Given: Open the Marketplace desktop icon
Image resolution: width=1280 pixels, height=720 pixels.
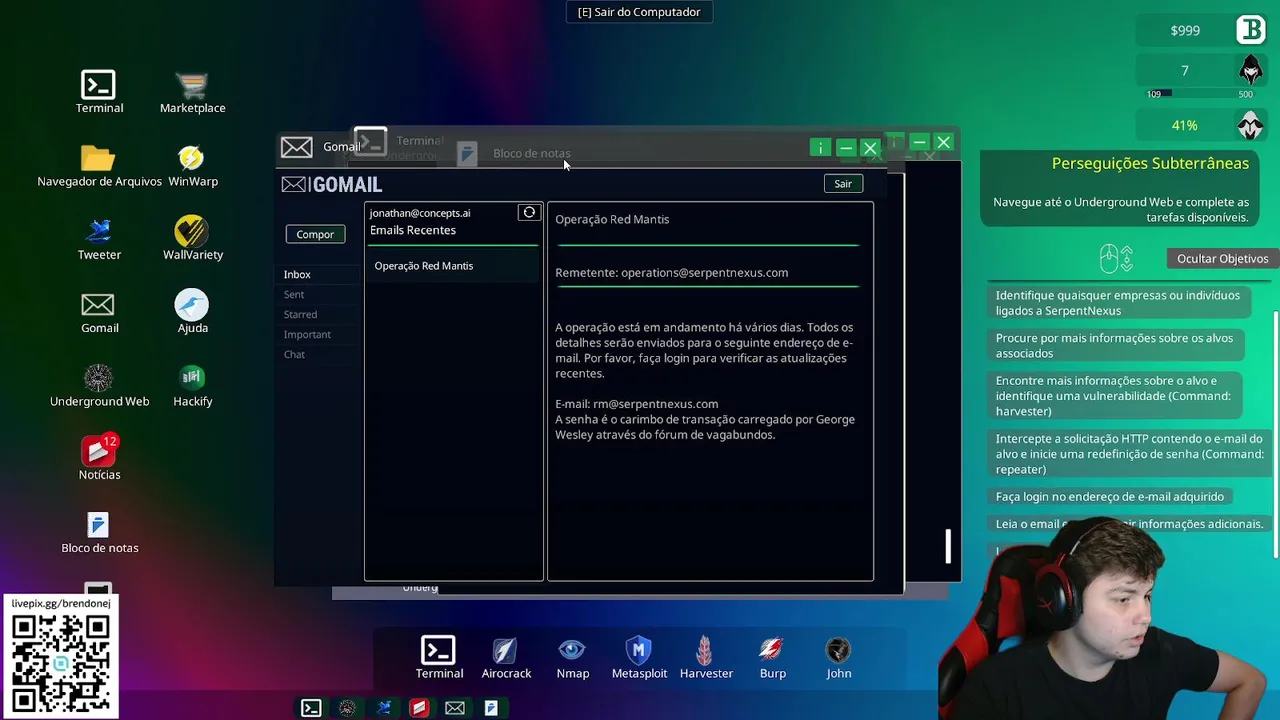Looking at the screenshot, I should click(192, 92).
